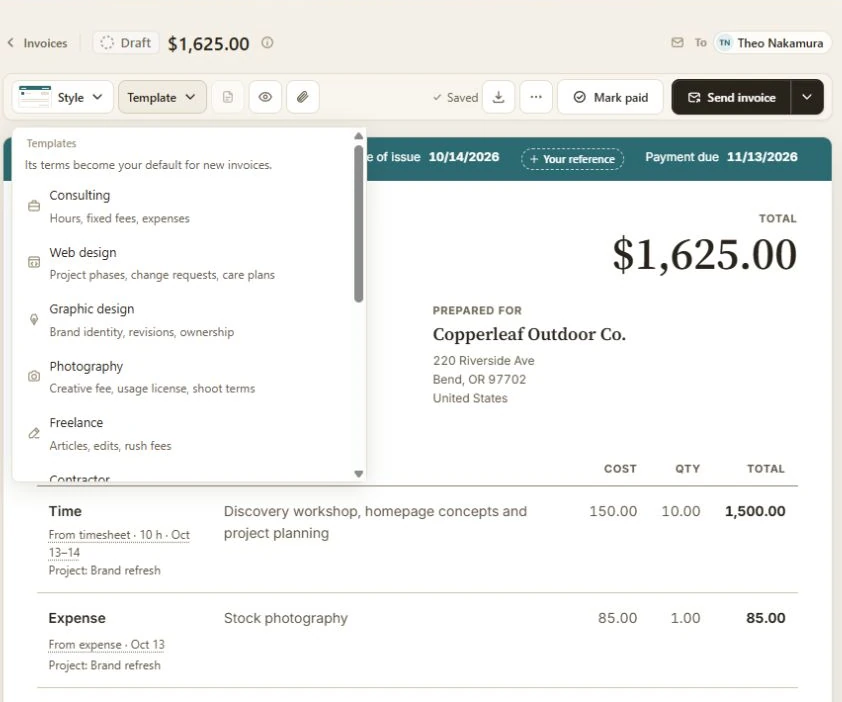The height and width of the screenshot is (702, 842).
Task: Open the three-dots more options menu
Action: coord(536,97)
